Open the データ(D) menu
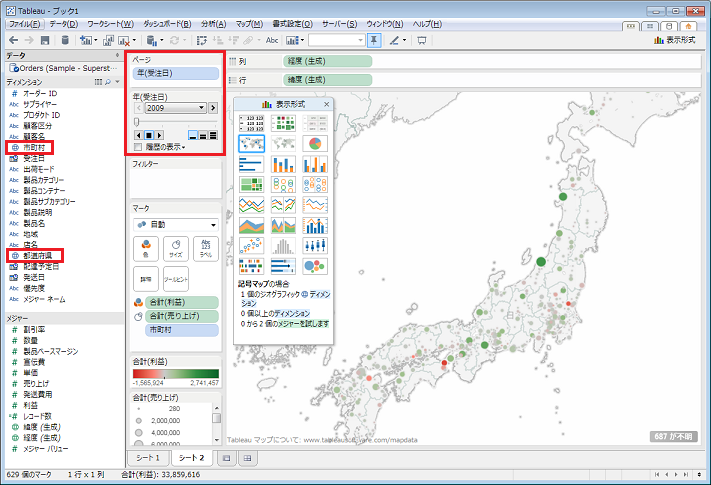The width and height of the screenshot is (711, 485). (x=63, y=24)
